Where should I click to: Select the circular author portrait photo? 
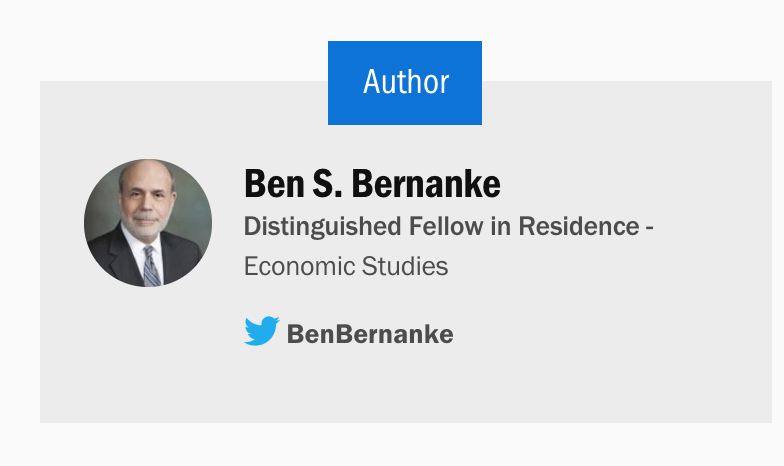[148, 223]
